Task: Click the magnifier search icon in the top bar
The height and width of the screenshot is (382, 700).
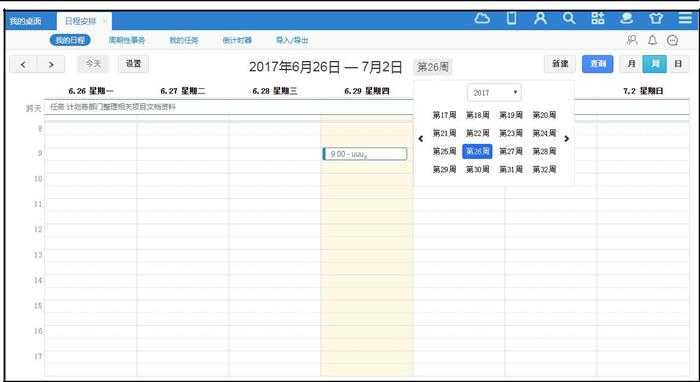Action: pos(569,19)
